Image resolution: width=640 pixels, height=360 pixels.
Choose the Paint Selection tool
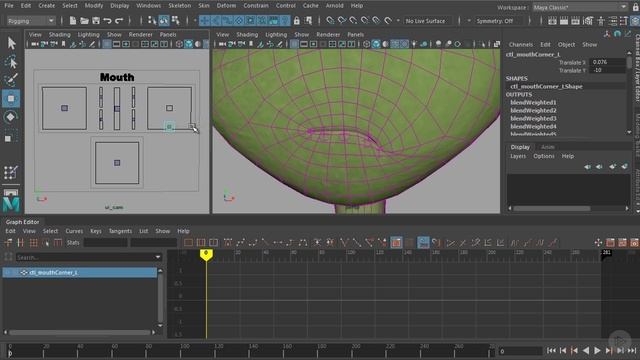[x=11, y=80]
